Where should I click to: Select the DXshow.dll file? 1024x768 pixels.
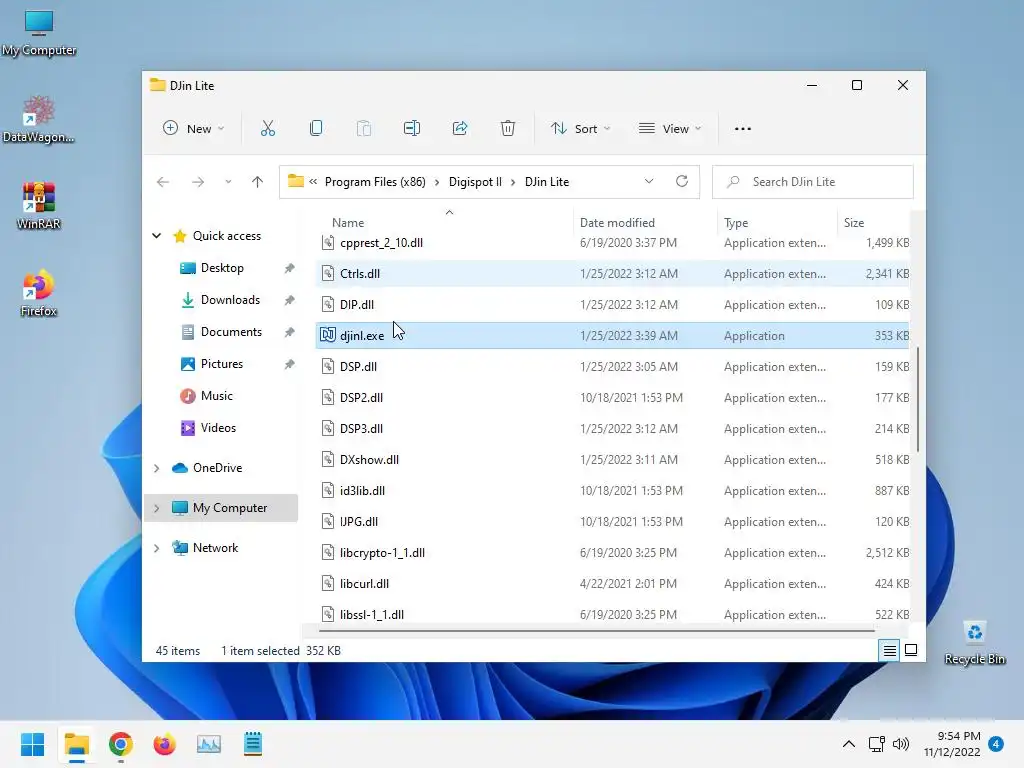point(612,460)
